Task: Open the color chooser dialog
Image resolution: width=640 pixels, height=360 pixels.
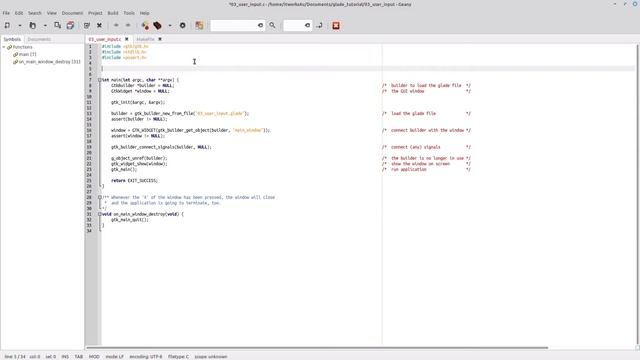Action: click(x=199, y=25)
